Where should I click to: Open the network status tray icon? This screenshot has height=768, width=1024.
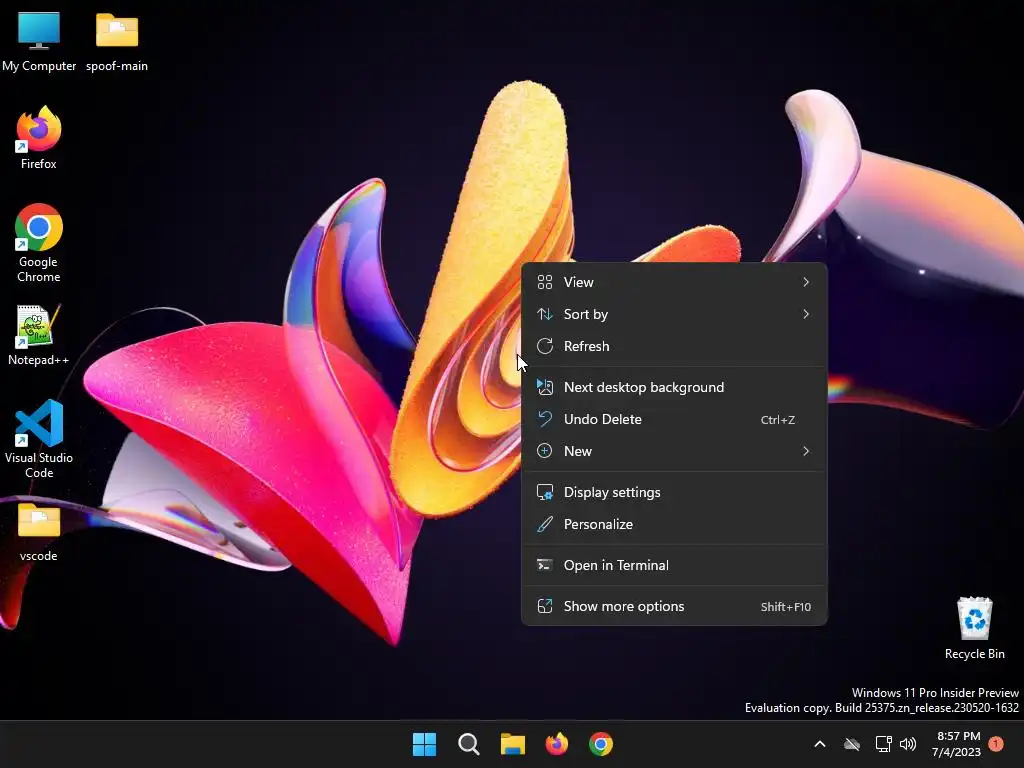pos(883,744)
